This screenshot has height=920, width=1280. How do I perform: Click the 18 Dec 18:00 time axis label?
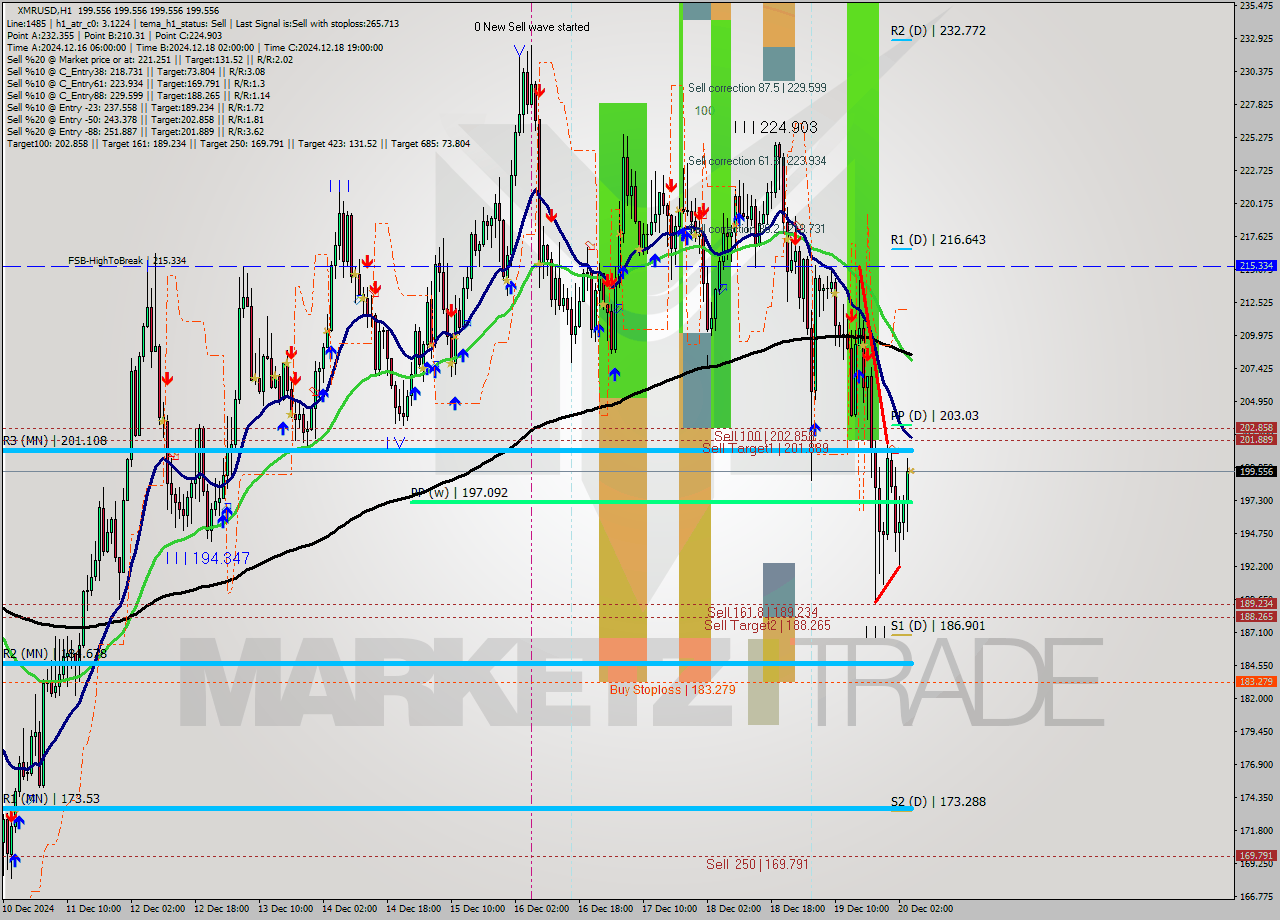click(x=797, y=909)
